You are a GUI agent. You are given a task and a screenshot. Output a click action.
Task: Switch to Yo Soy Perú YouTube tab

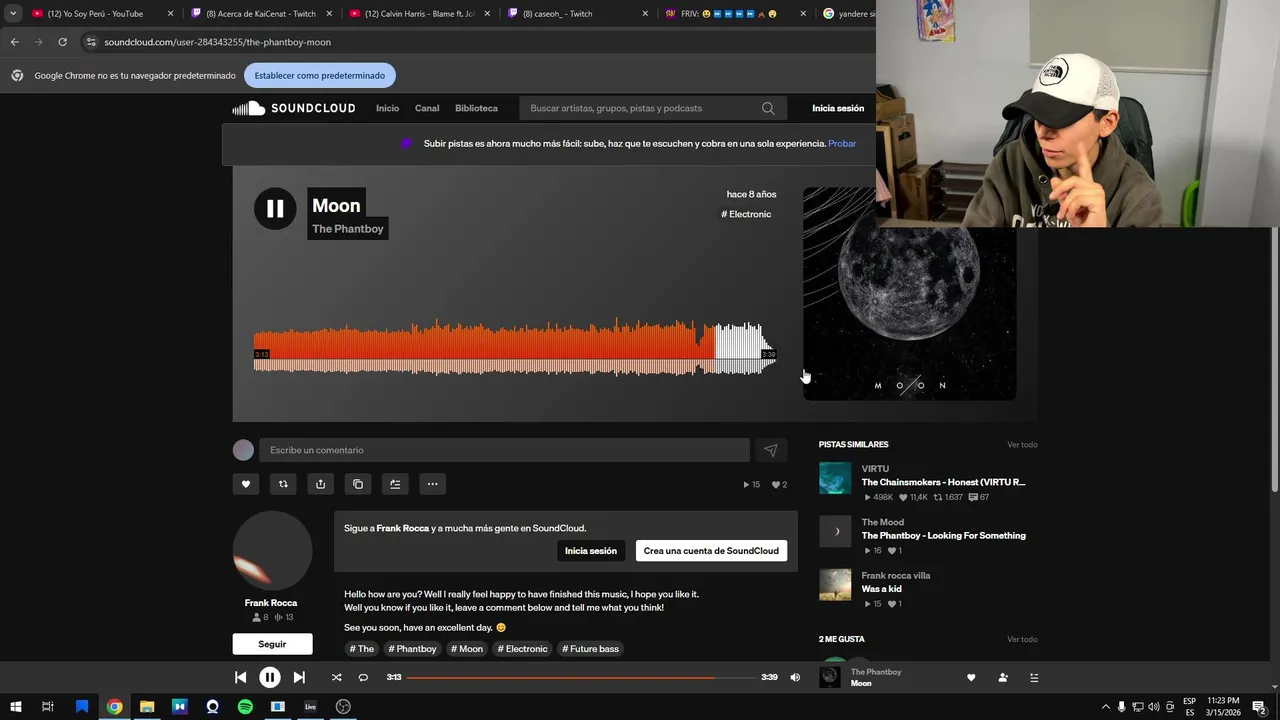pyautogui.click(x=103, y=14)
